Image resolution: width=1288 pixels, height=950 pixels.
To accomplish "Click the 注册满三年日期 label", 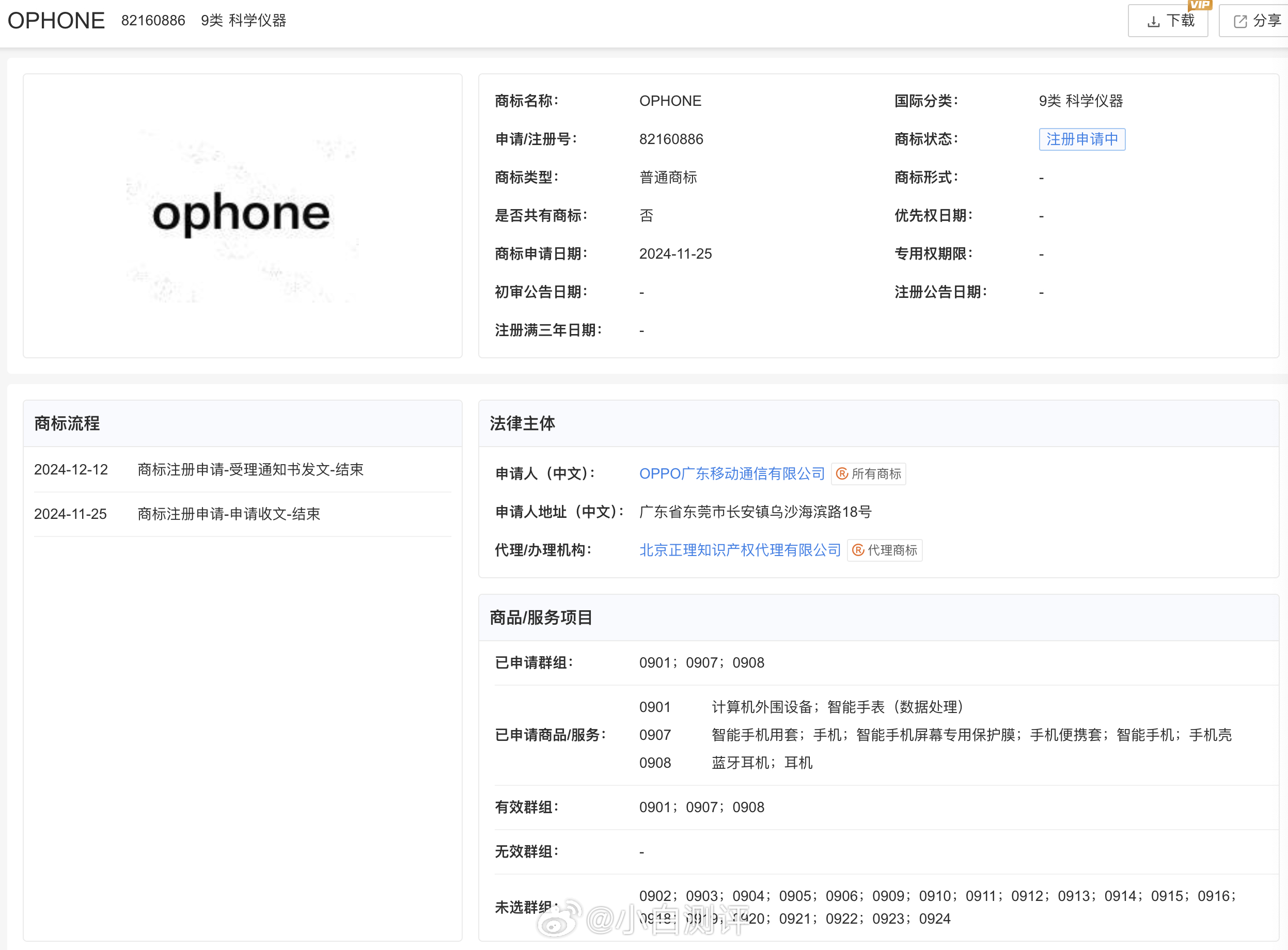I will [548, 330].
